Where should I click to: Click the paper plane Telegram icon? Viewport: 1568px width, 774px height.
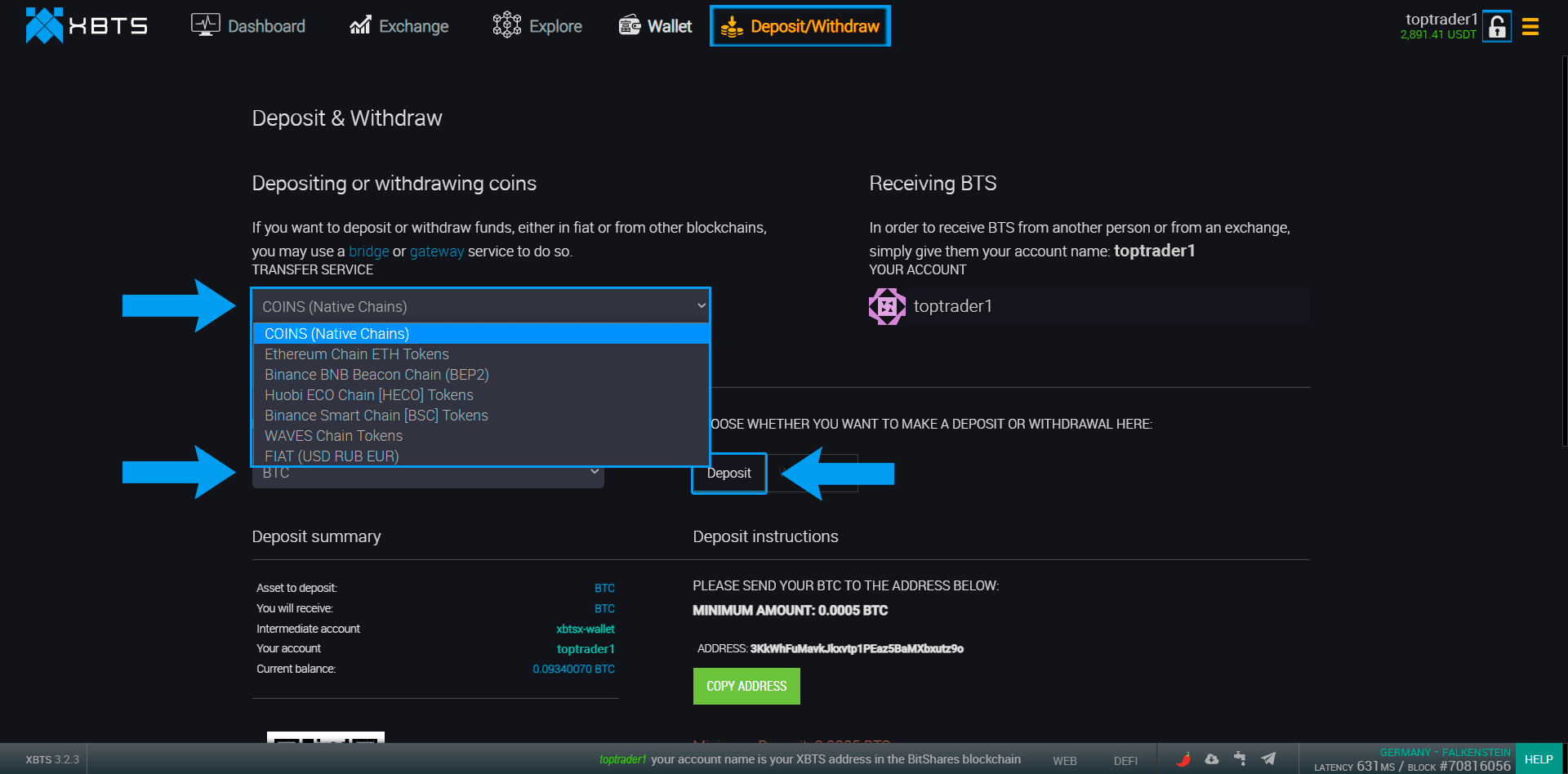point(1268,758)
